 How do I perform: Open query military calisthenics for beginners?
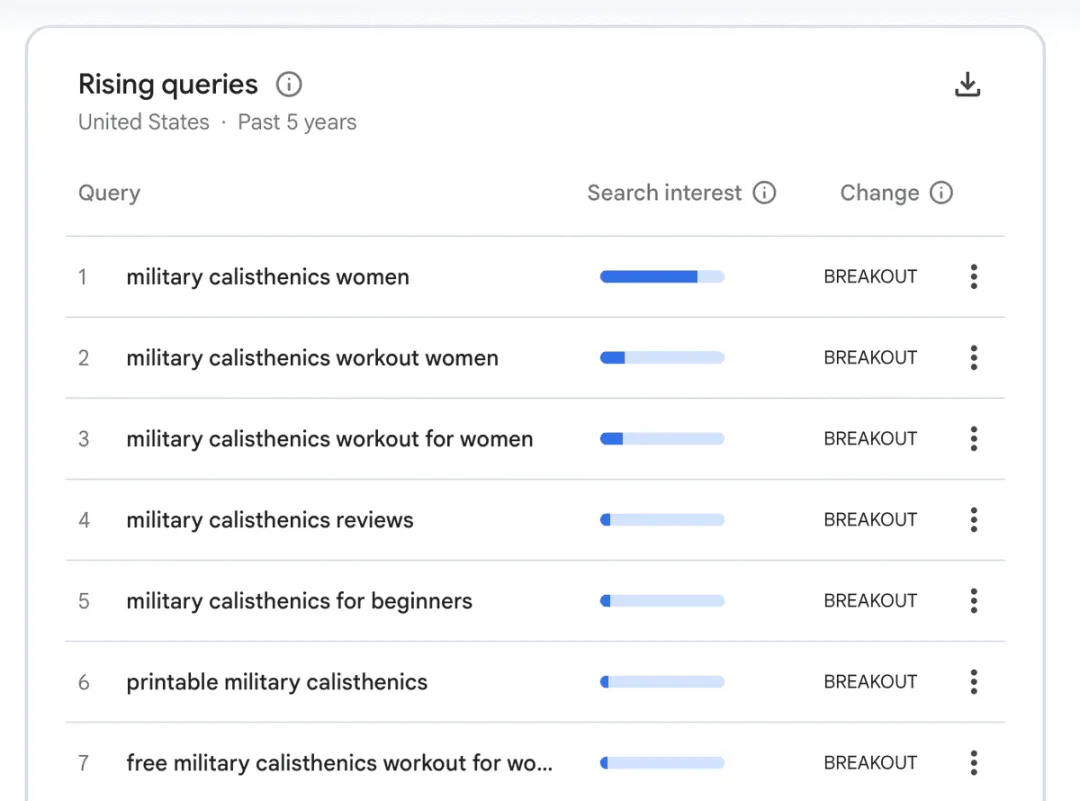[x=299, y=601]
